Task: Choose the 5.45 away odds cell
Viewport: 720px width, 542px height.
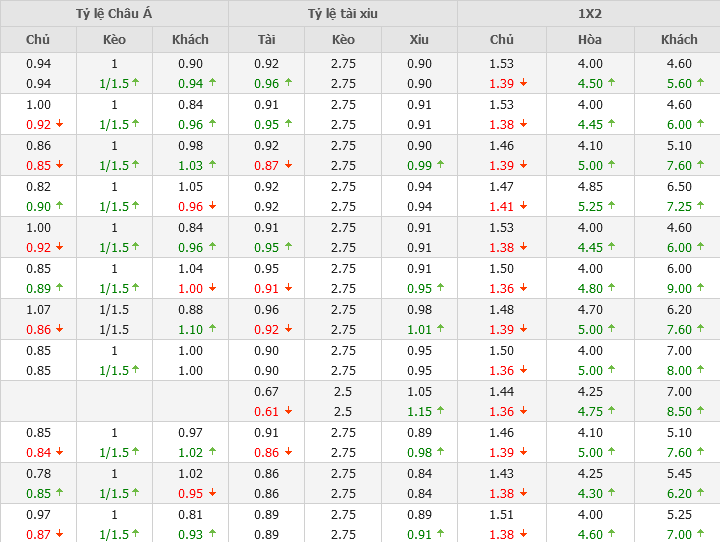Action: click(679, 473)
